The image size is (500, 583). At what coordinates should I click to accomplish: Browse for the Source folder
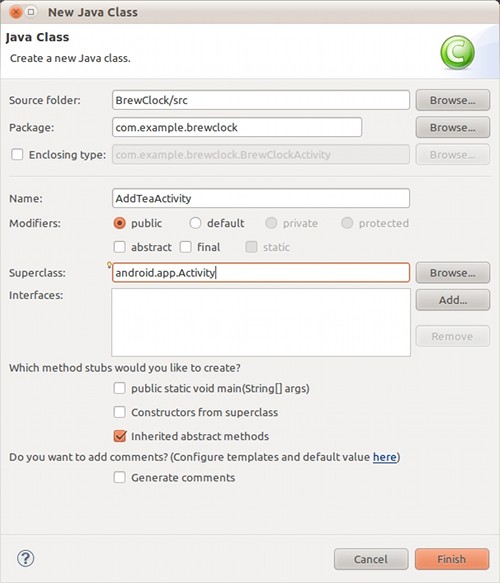[452, 100]
